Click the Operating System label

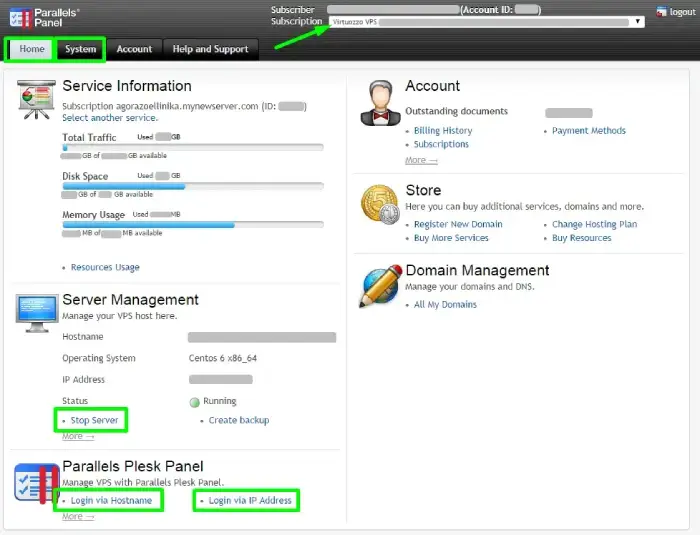[x=99, y=358]
